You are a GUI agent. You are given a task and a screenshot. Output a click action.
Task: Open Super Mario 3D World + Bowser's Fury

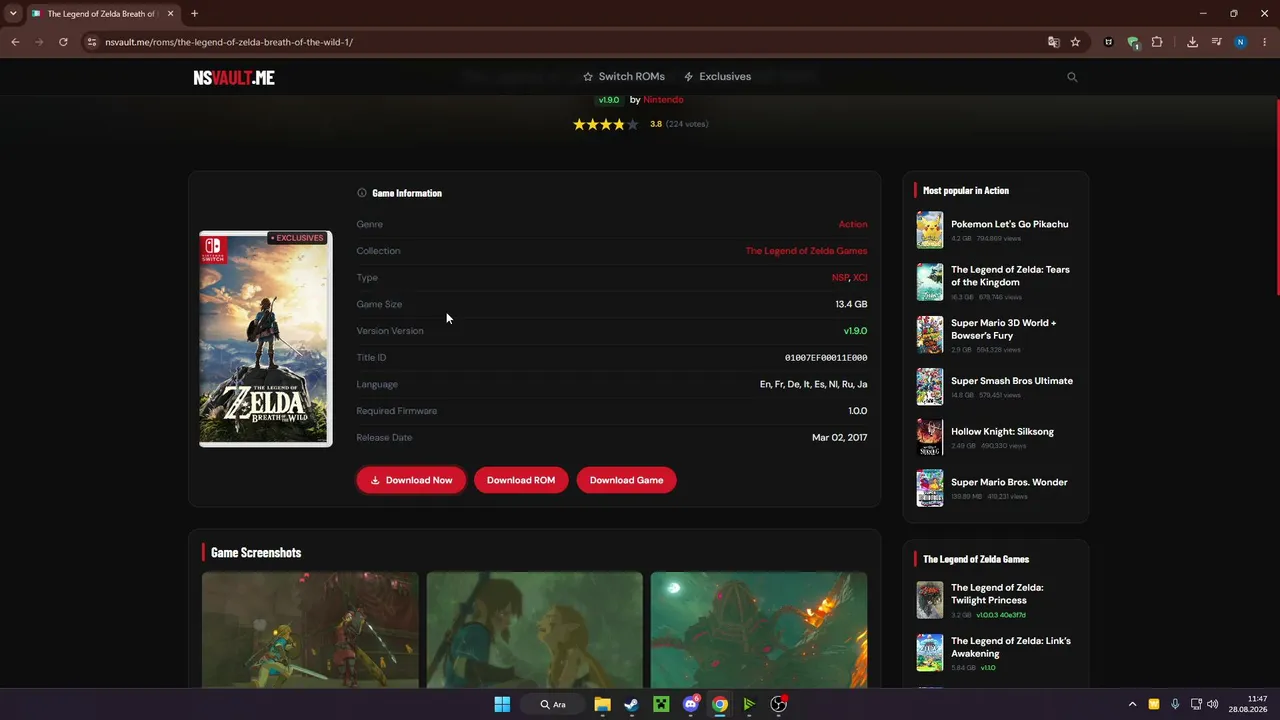pos(995,335)
